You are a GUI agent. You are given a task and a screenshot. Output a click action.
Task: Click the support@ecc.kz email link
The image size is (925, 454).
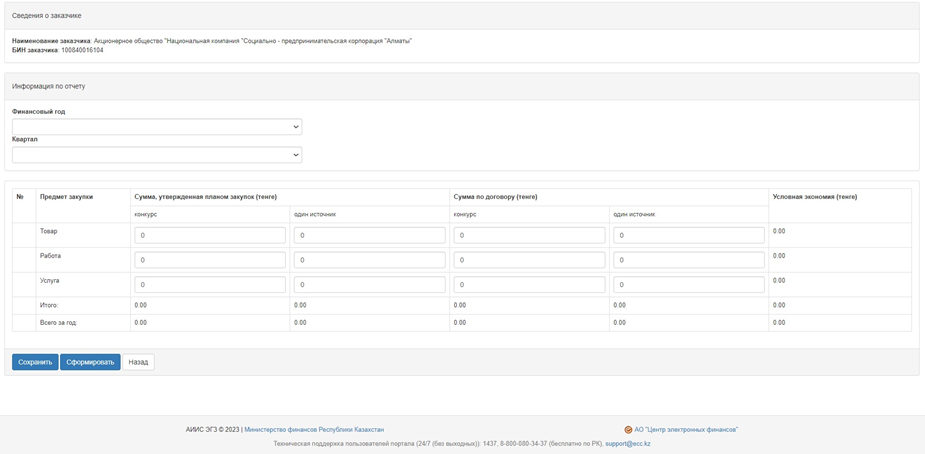tap(628, 443)
